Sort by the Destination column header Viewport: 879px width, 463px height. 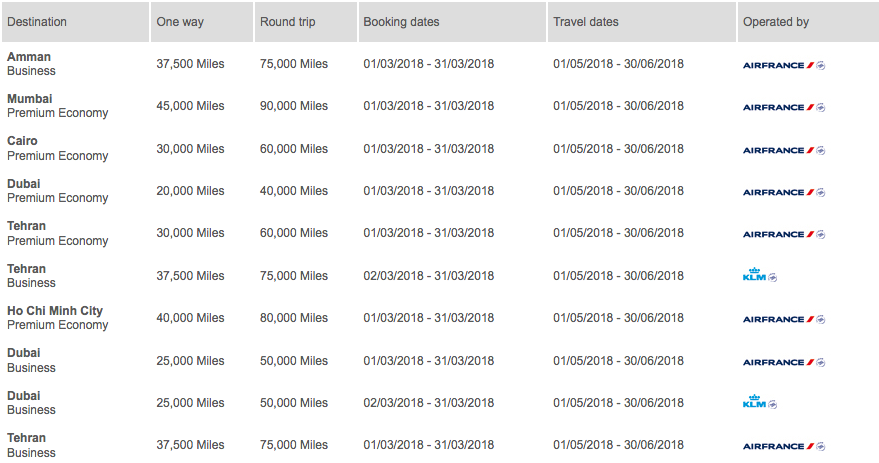pos(37,22)
